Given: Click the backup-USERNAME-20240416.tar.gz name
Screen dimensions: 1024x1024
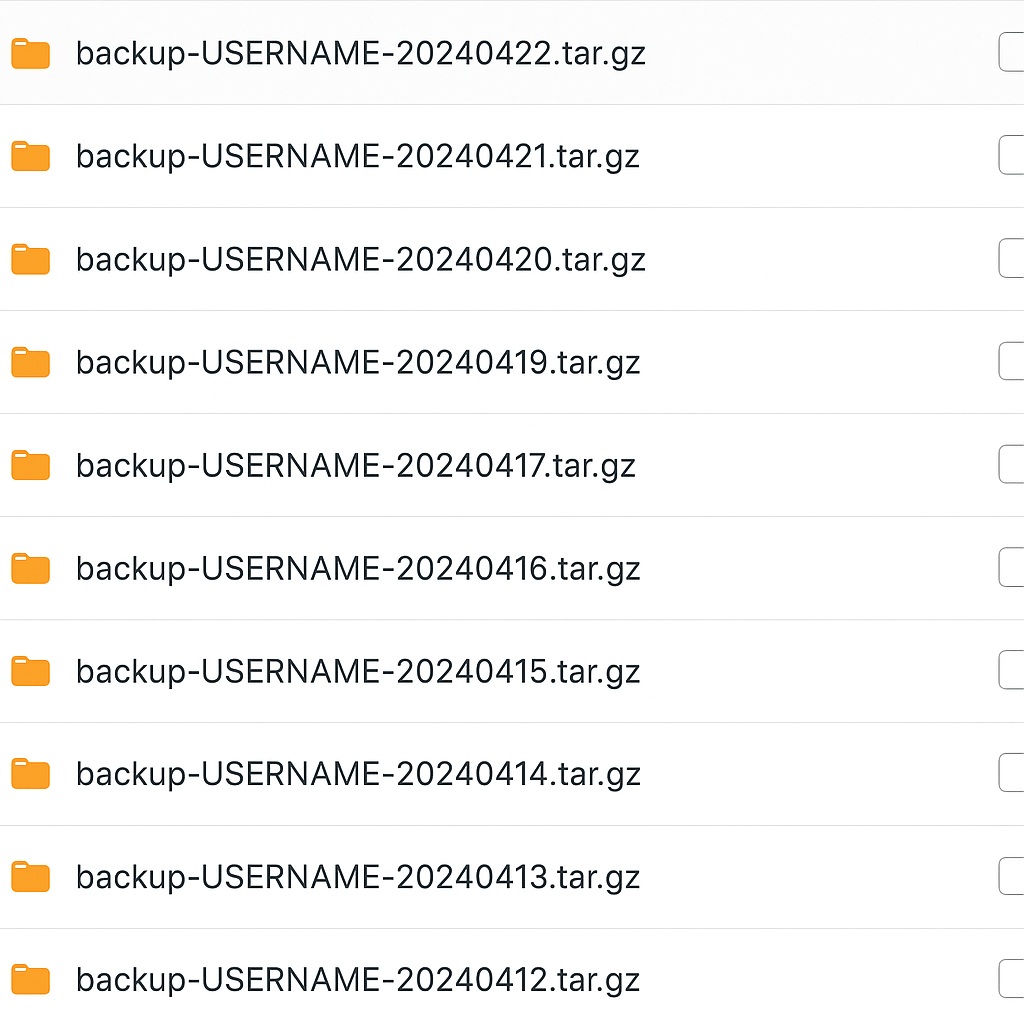Looking at the screenshot, I should point(357,569).
